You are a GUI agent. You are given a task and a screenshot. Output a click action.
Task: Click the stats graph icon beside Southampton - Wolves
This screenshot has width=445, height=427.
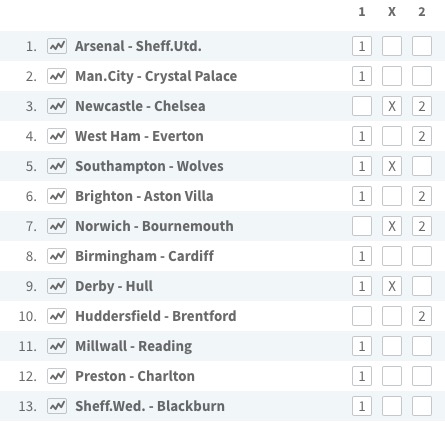[57, 166]
